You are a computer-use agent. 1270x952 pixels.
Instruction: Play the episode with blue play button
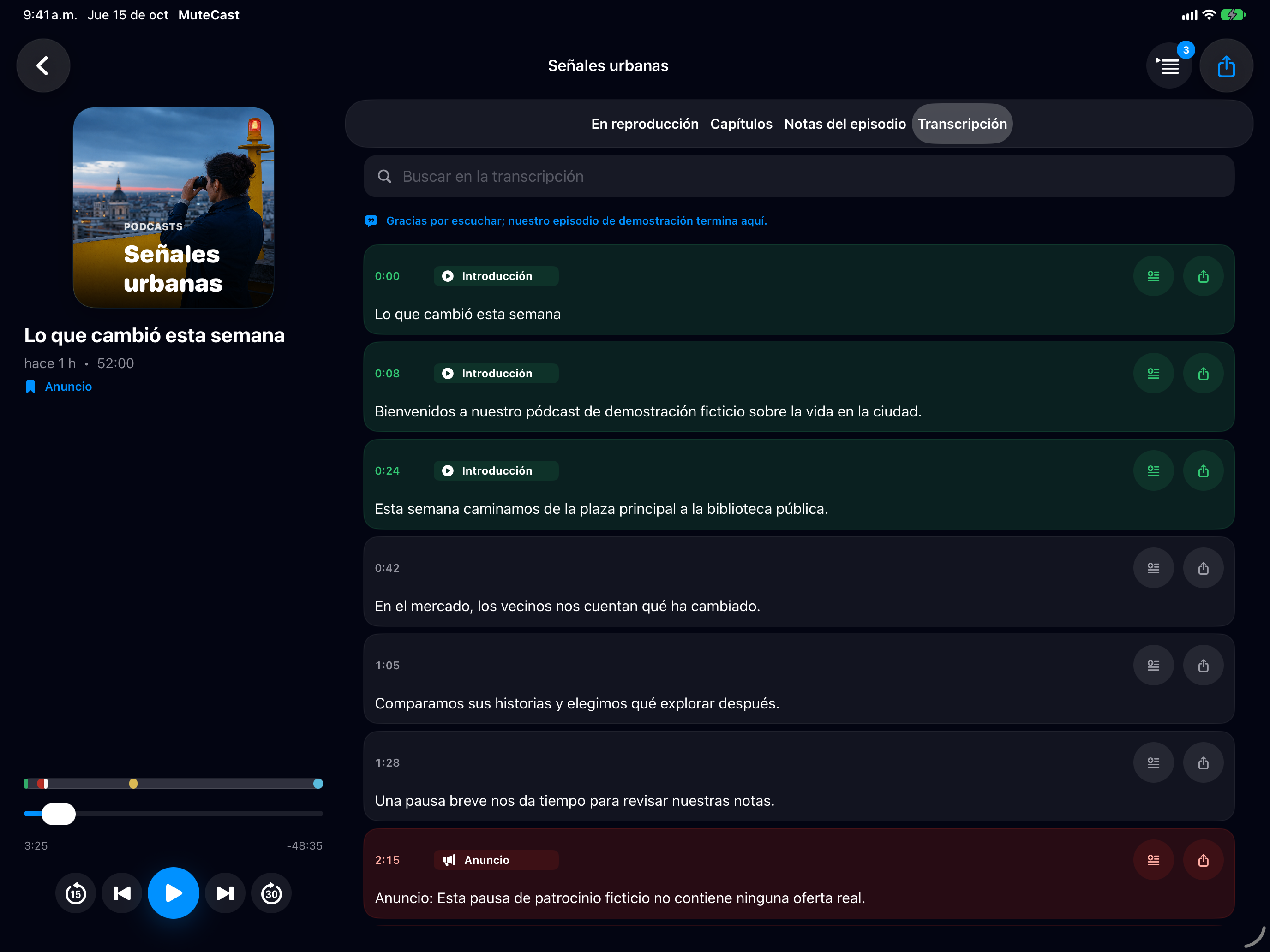(x=174, y=893)
